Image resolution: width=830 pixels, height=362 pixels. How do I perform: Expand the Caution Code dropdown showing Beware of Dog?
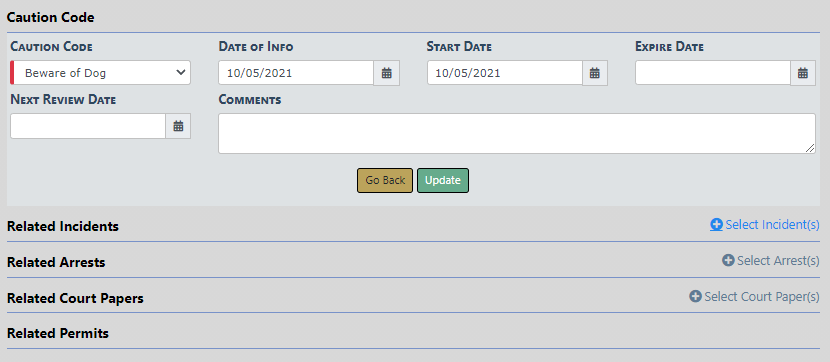tap(101, 73)
